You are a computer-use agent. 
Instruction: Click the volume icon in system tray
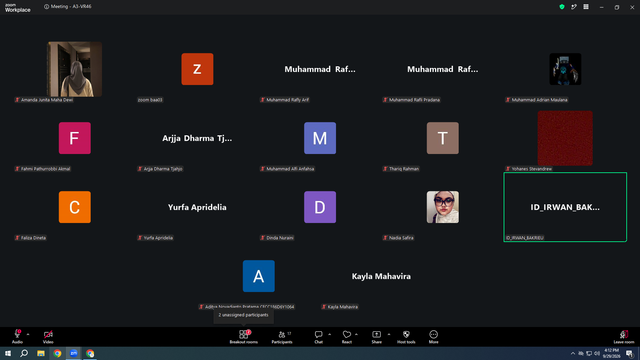point(597,353)
